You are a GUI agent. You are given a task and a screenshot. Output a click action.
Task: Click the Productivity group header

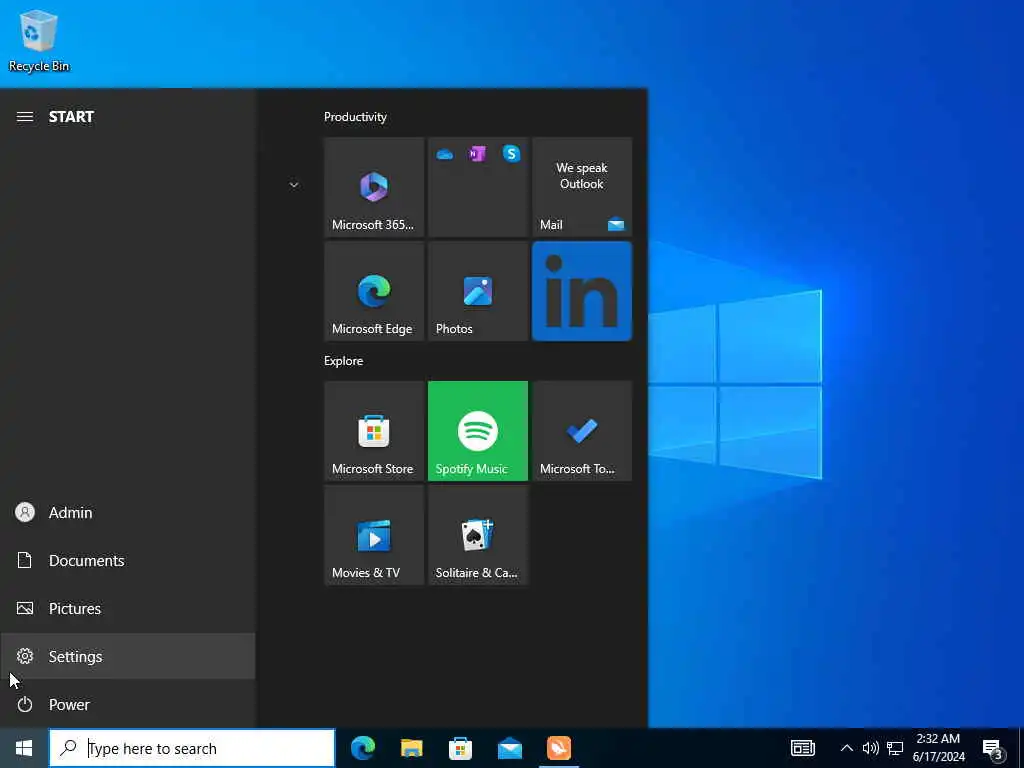(355, 117)
